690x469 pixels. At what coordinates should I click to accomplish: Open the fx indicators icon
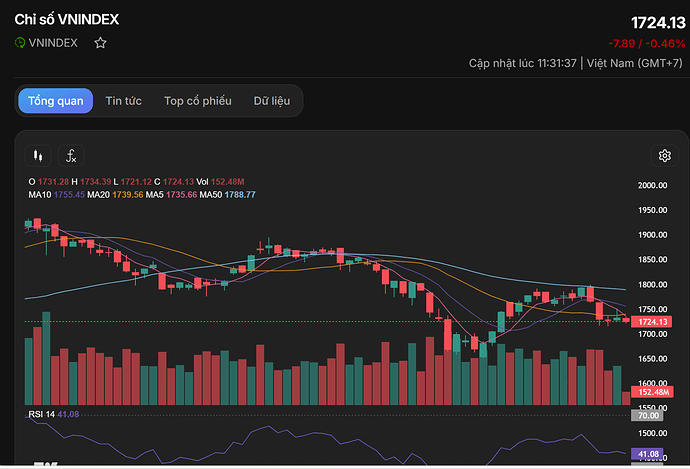click(x=71, y=156)
